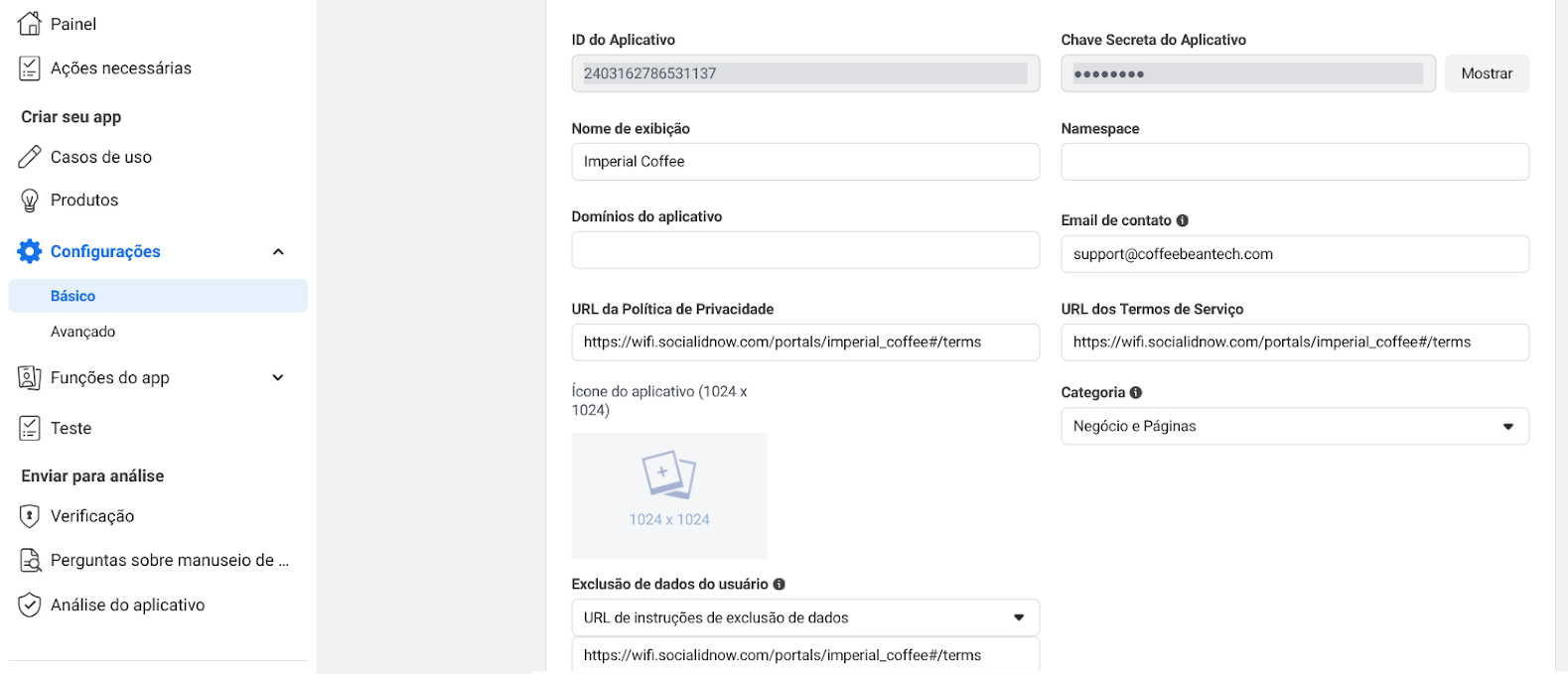Click the info icon beside Email de contato

1182,220
